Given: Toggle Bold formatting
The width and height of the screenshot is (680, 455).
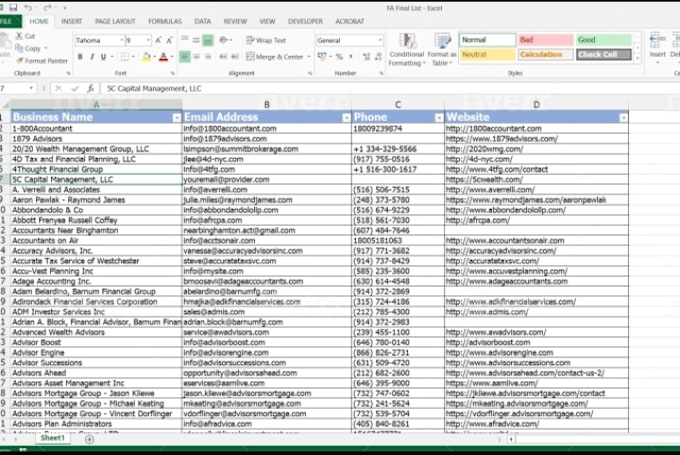Looking at the screenshot, I should coord(80,57).
